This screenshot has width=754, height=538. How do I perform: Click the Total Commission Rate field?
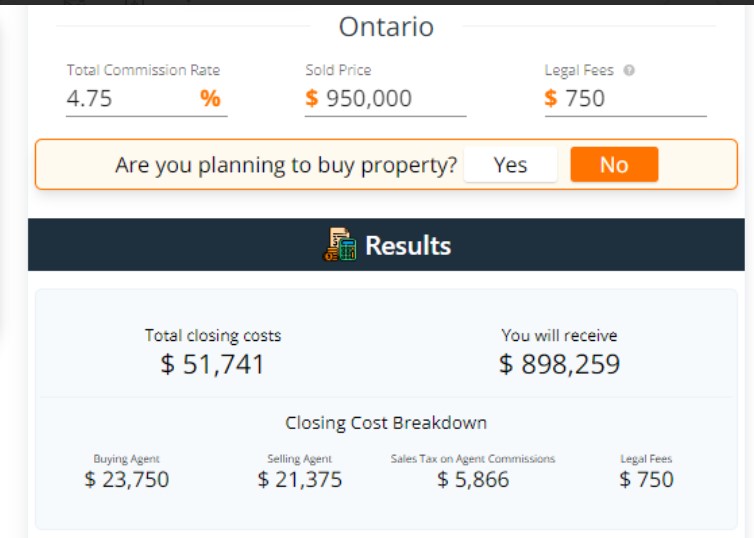[130, 98]
